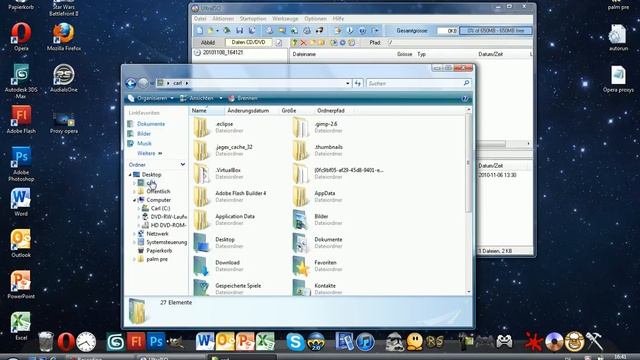Collapse the Computer tree node
This screenshot has width=640, height=360.
(x=135, y=200)
